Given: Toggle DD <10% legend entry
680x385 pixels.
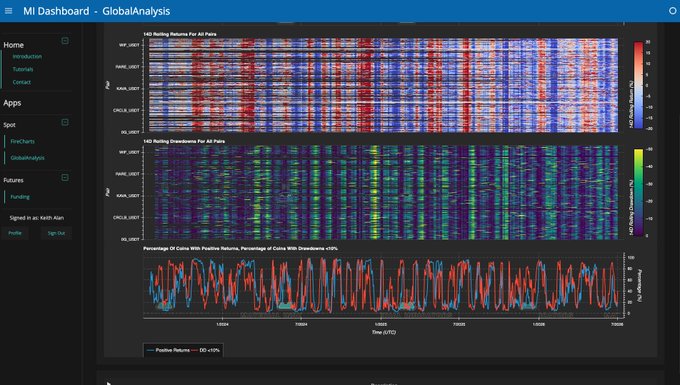Looking at the screenshot, I should point(206,350).
